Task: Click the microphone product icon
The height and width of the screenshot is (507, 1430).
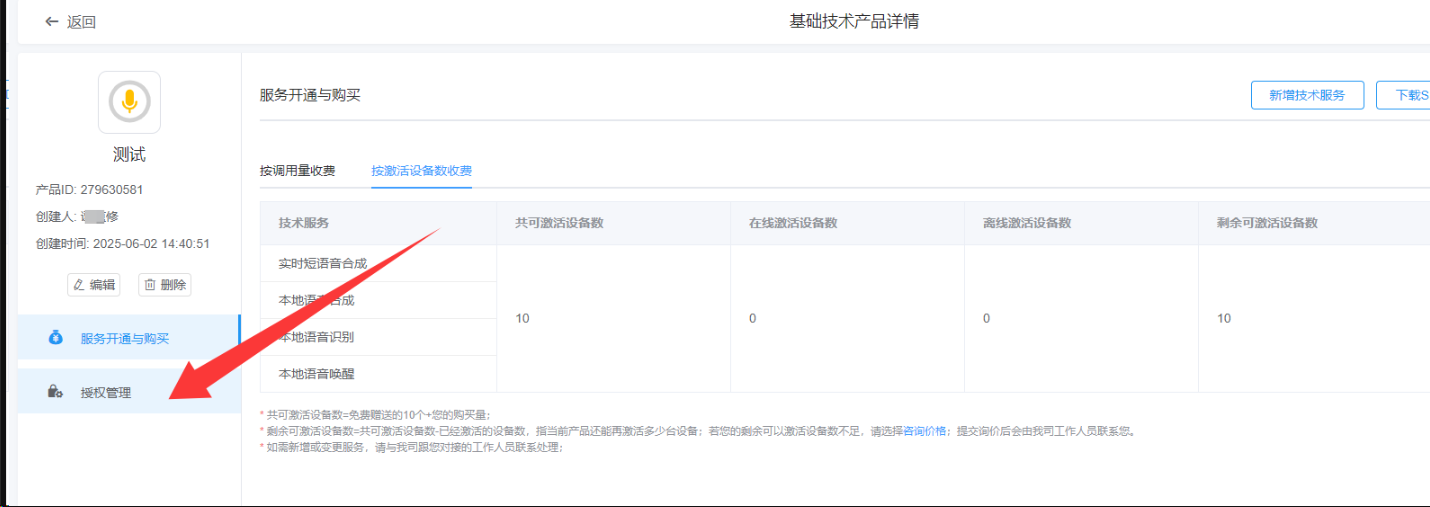Action: (x=129, y=102)
